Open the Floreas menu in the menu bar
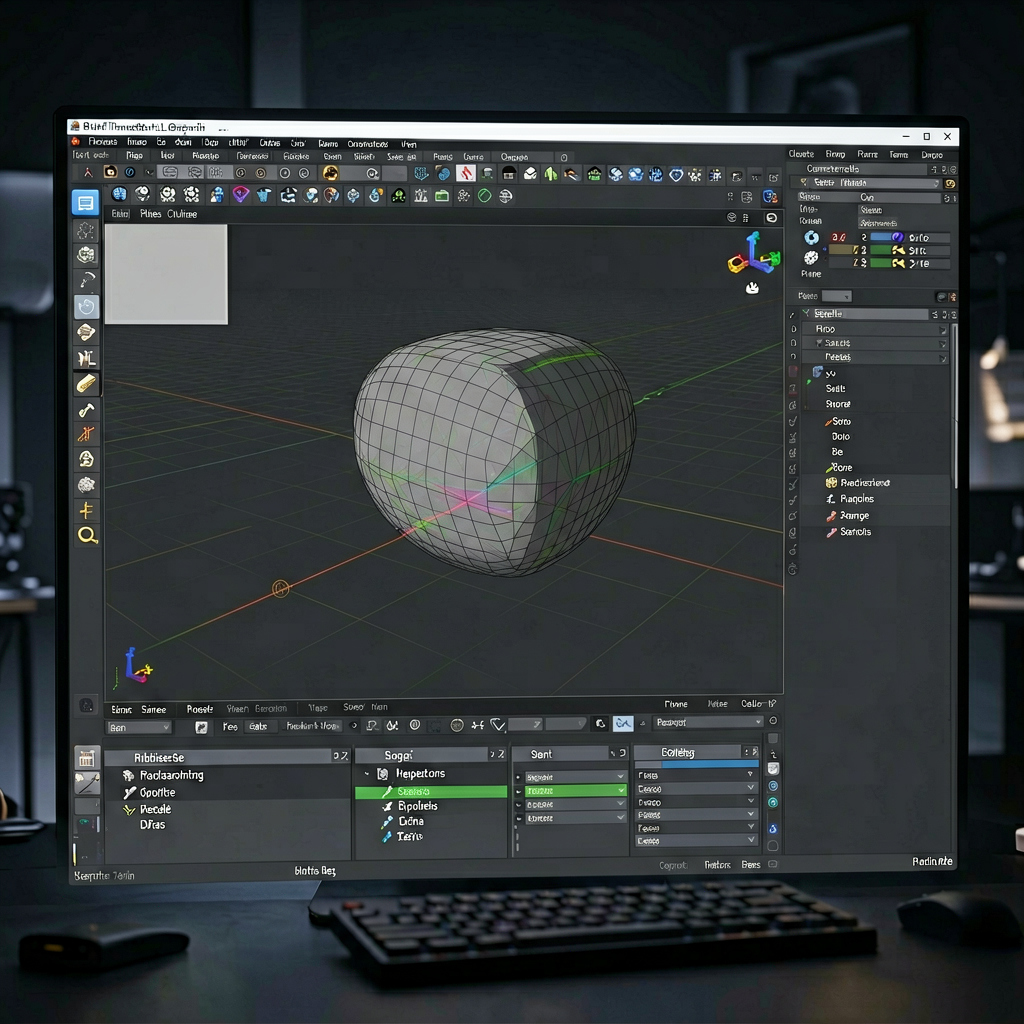 pyautogui.click(x=103, y=142)
